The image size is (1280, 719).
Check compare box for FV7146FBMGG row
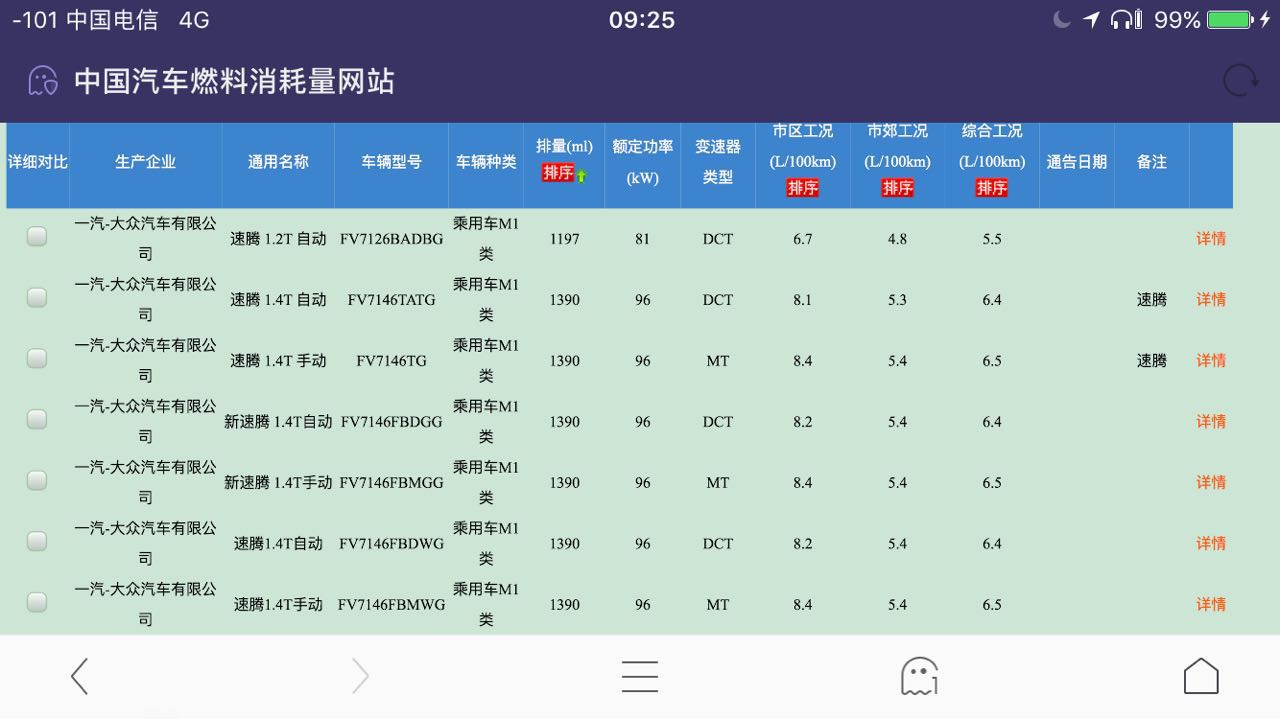coord(37,480)
